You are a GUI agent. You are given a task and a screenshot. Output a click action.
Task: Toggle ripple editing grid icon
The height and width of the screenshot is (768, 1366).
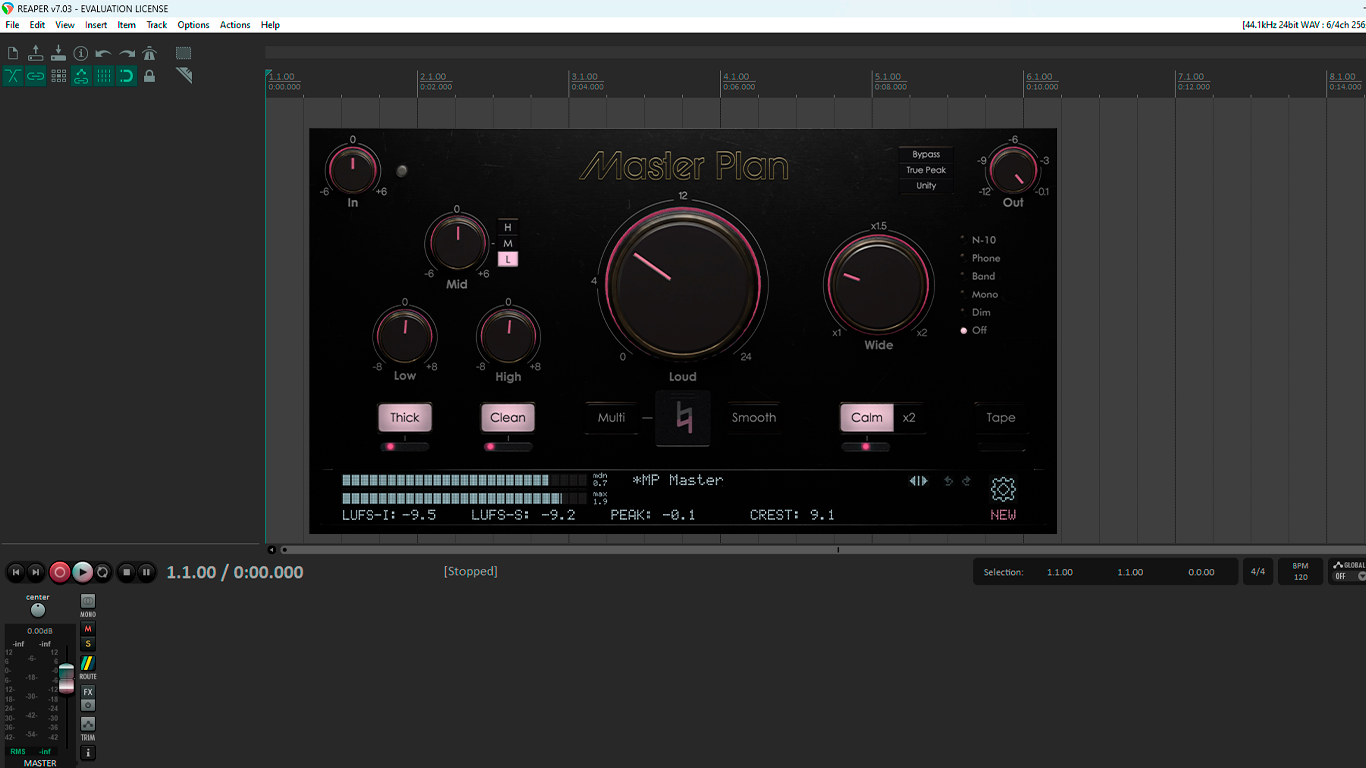[58, 76]
